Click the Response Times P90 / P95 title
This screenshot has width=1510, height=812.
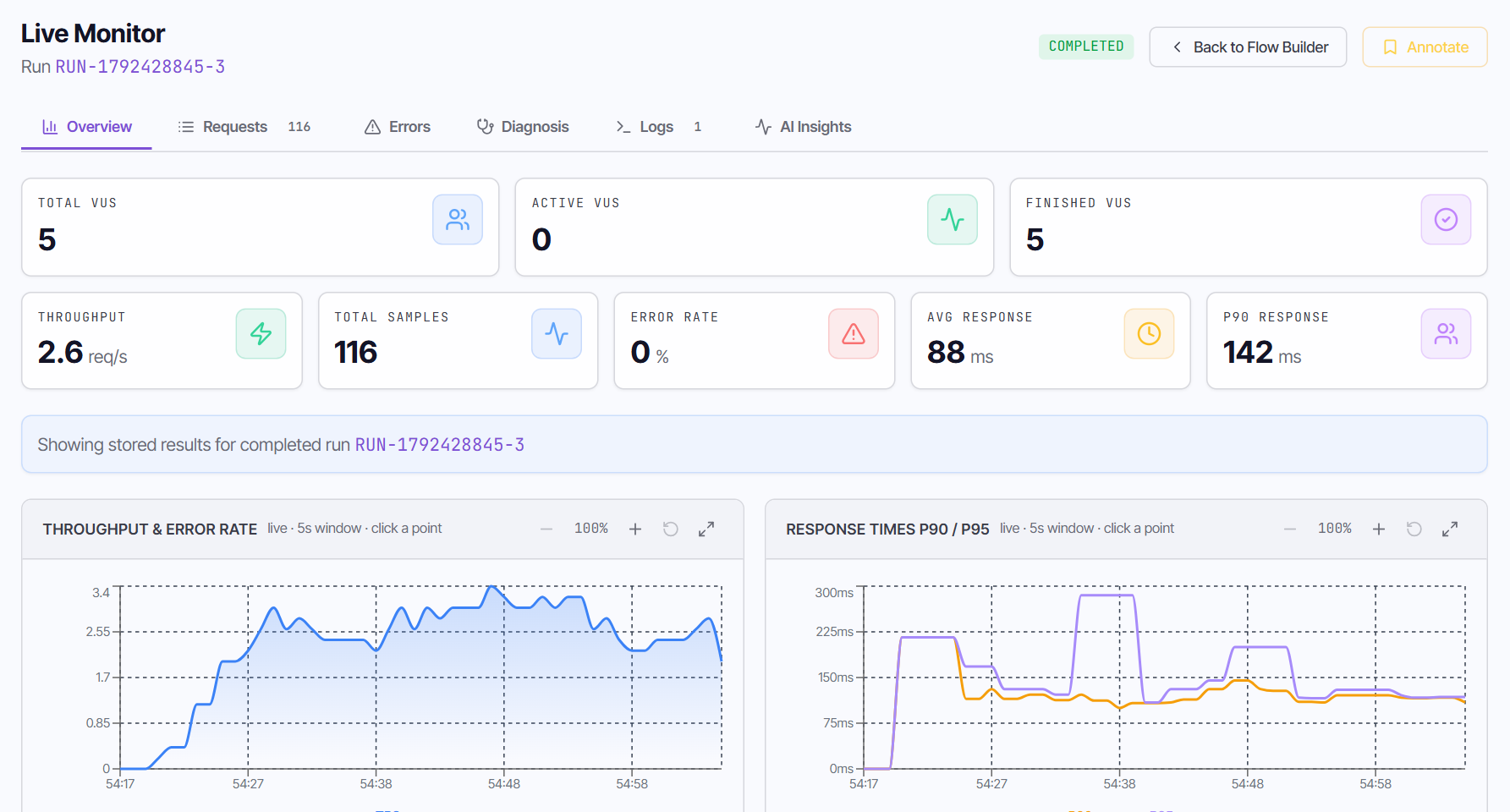[x=887, y=529]
